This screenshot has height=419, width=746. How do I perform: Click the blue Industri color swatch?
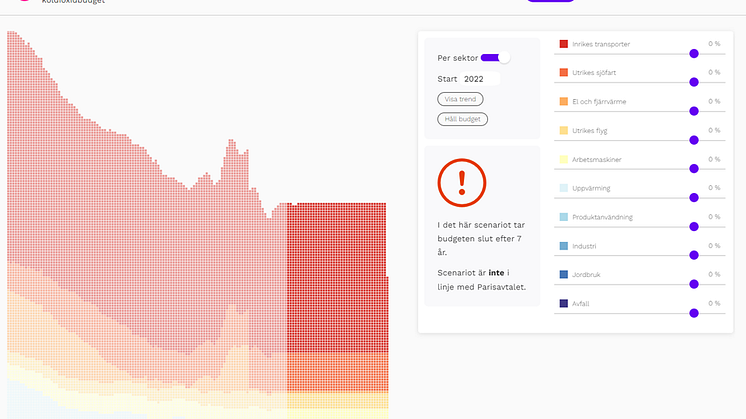(x=564, y=246)
